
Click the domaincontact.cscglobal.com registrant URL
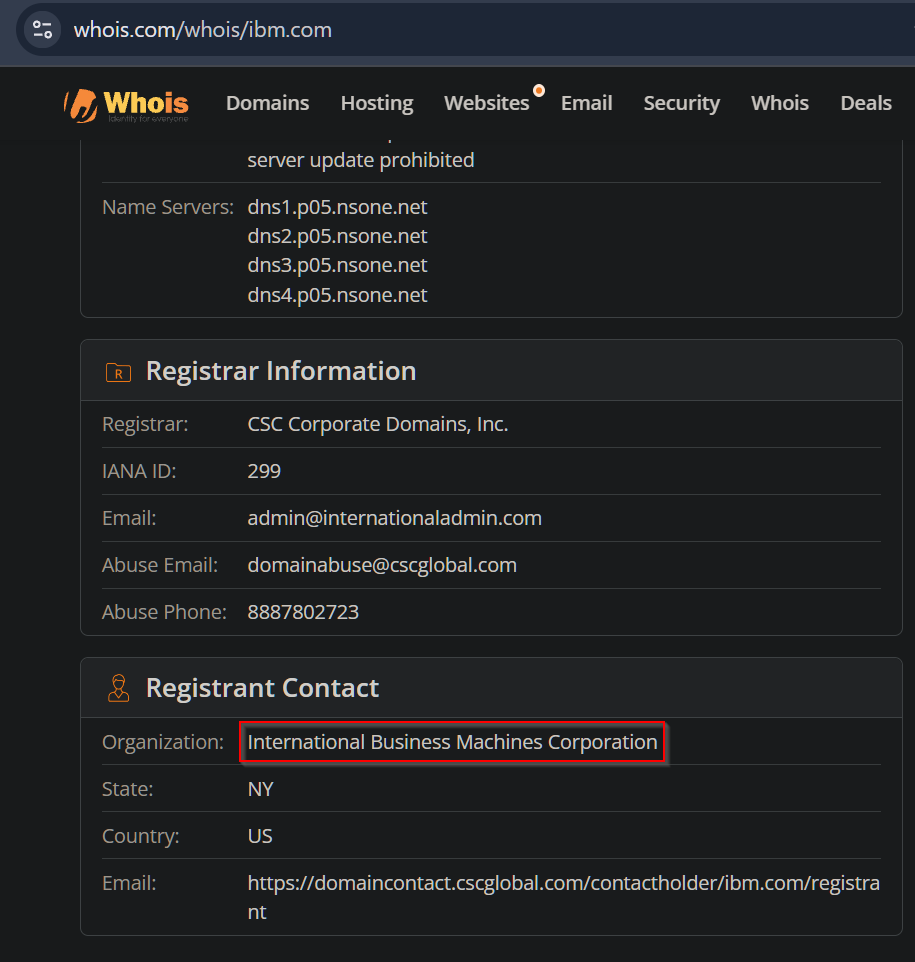coord(563,898)
